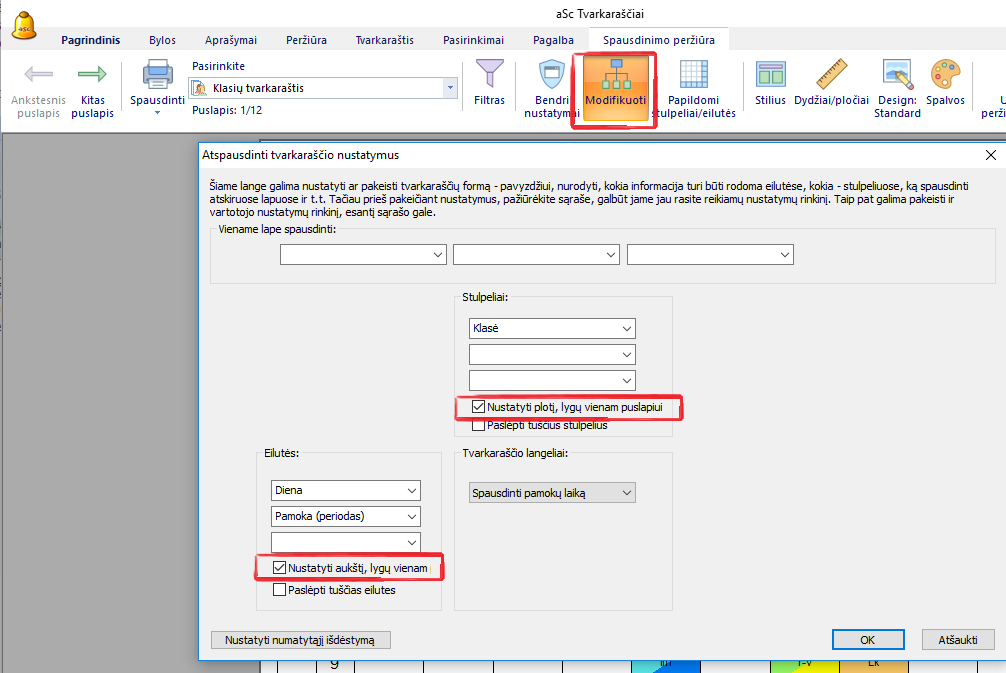Open the Stilius style tool

tap(770, 76)
